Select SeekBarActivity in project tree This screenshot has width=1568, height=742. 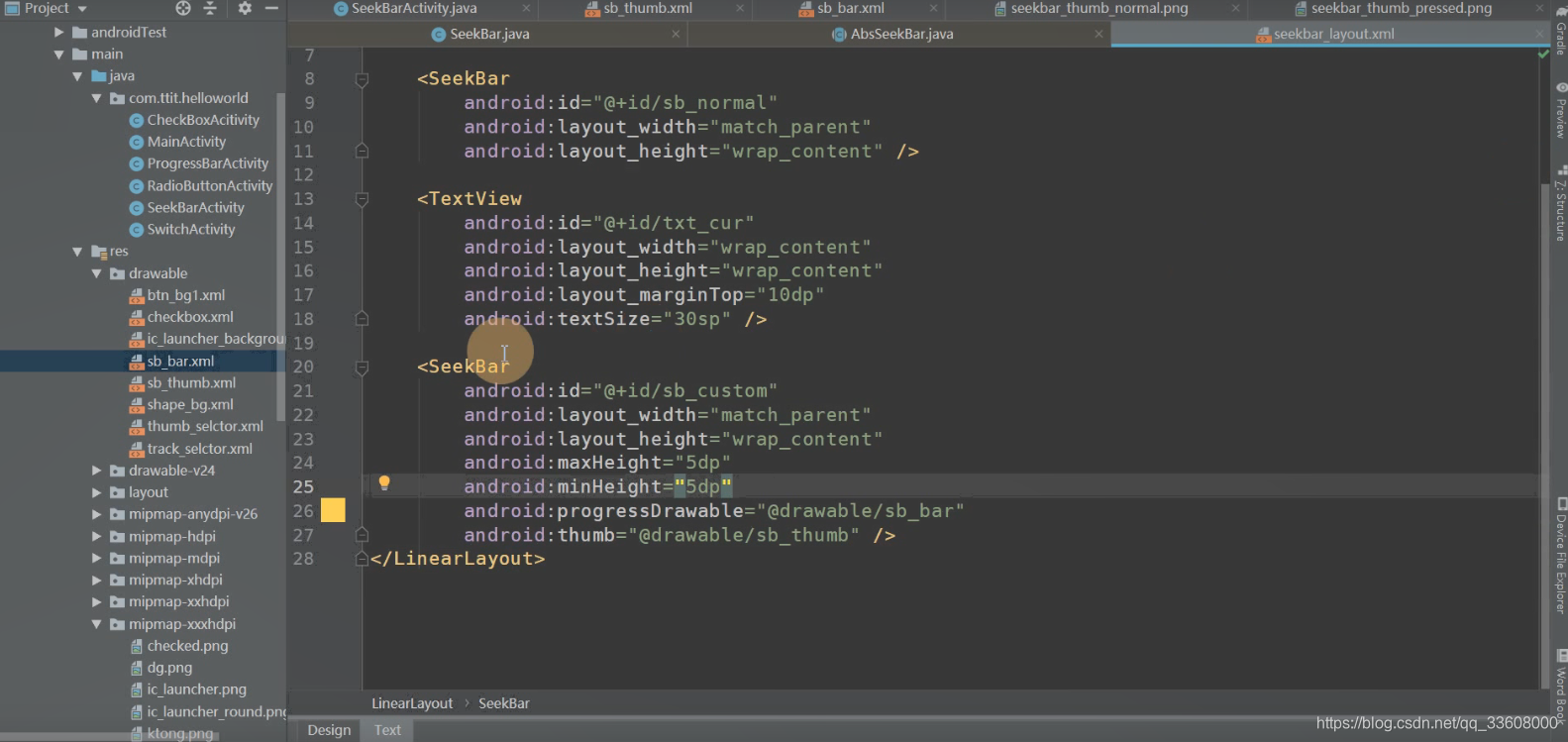point(195,207)
